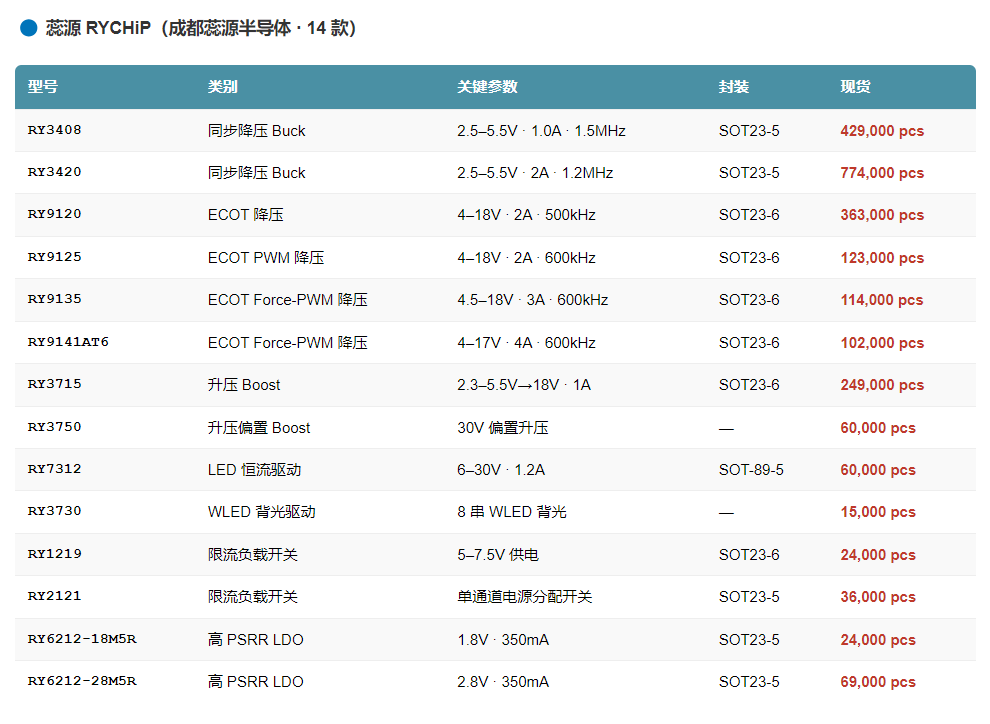This screenshot has width=990, height=724.
Task: Click RY3715 package SOT23-6
Action: click(x=749, y=385)
